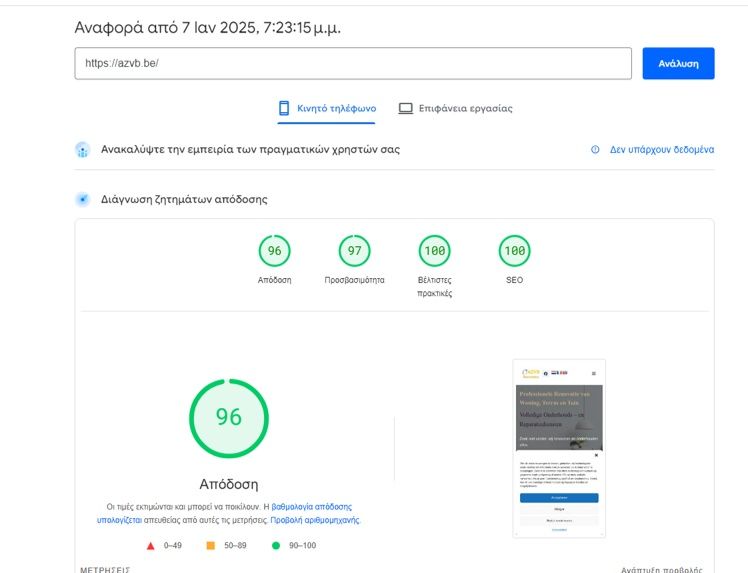The width and height of the screenshot is (748, 573).
Task: Click the performance diagnosis icon
Action: 83,199
